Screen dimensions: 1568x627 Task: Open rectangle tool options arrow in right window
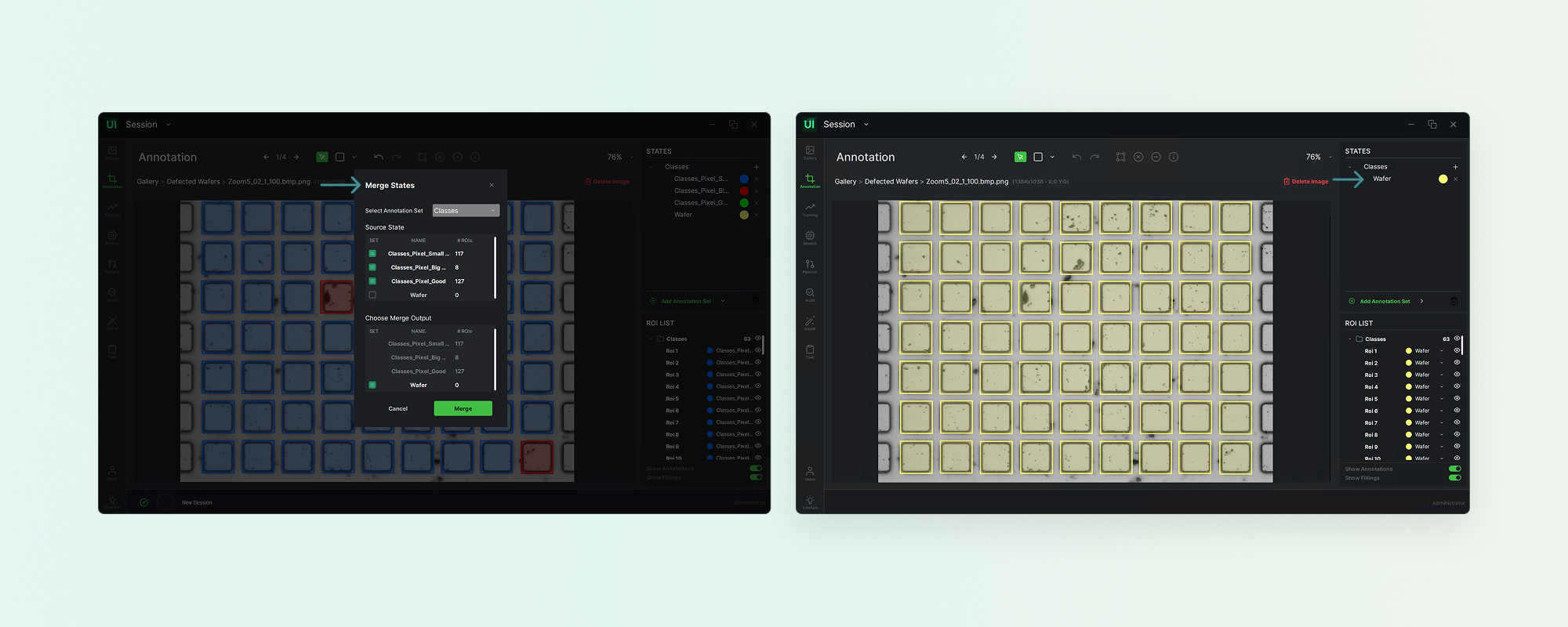pos(1052,157)
